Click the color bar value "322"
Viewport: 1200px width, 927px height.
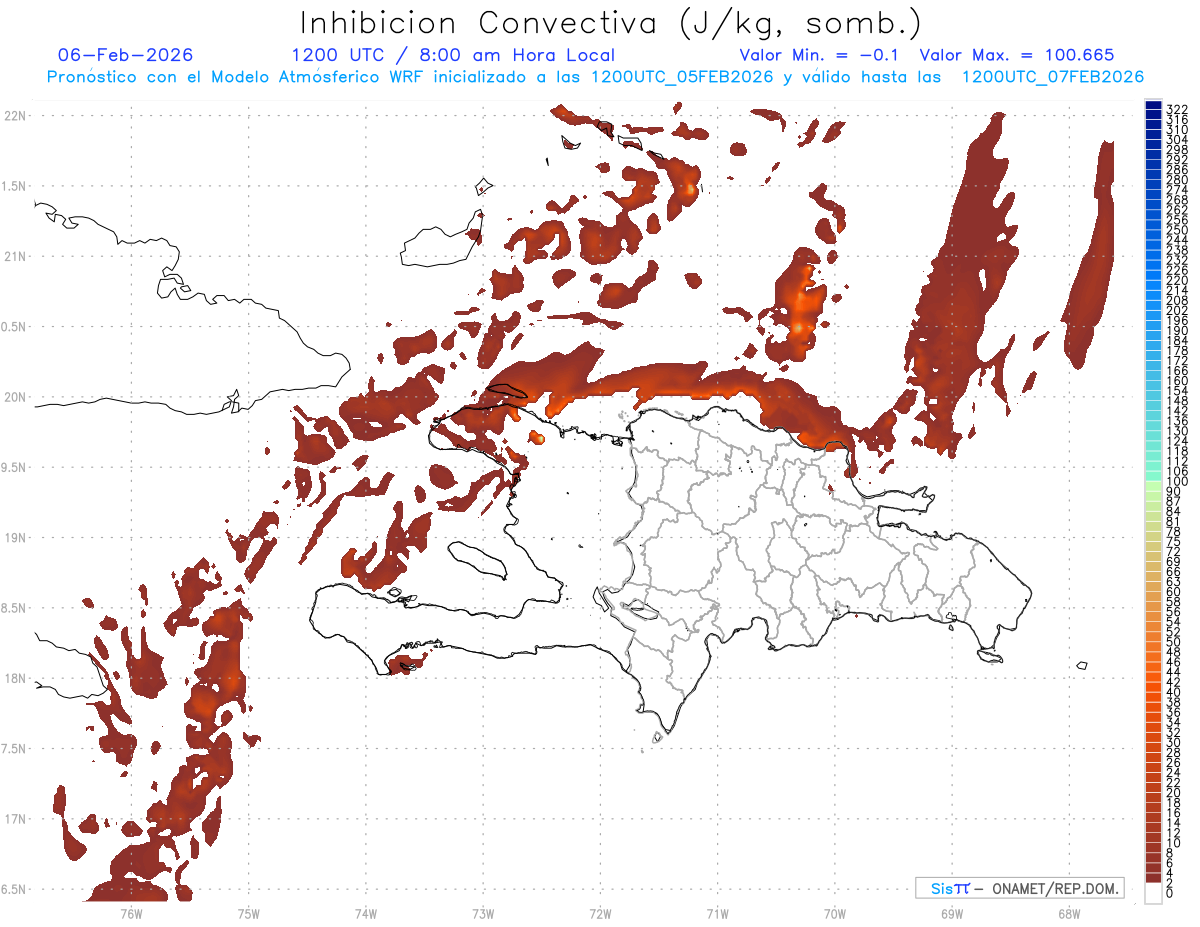tap(1176, 107)
